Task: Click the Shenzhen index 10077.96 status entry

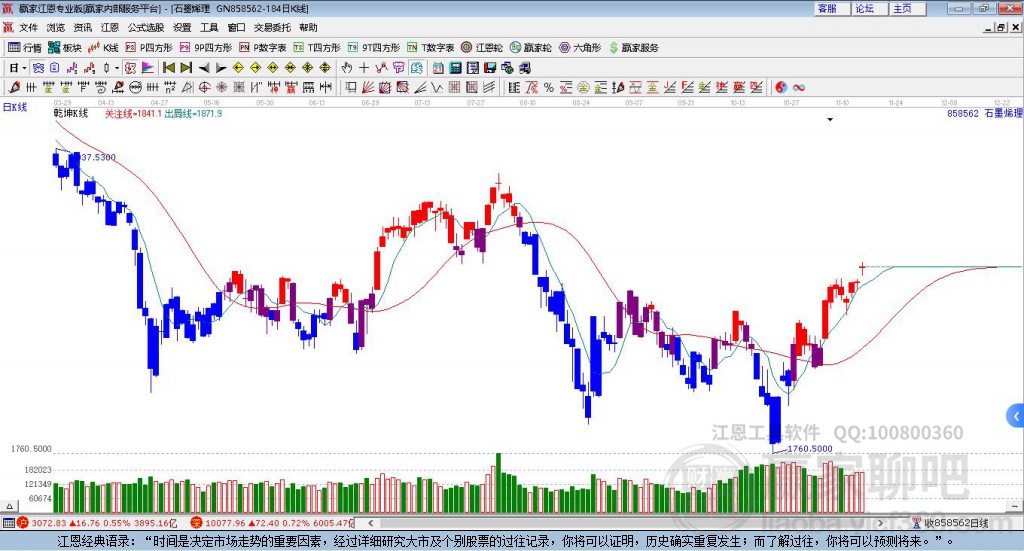Action: (x=272, y=523)
